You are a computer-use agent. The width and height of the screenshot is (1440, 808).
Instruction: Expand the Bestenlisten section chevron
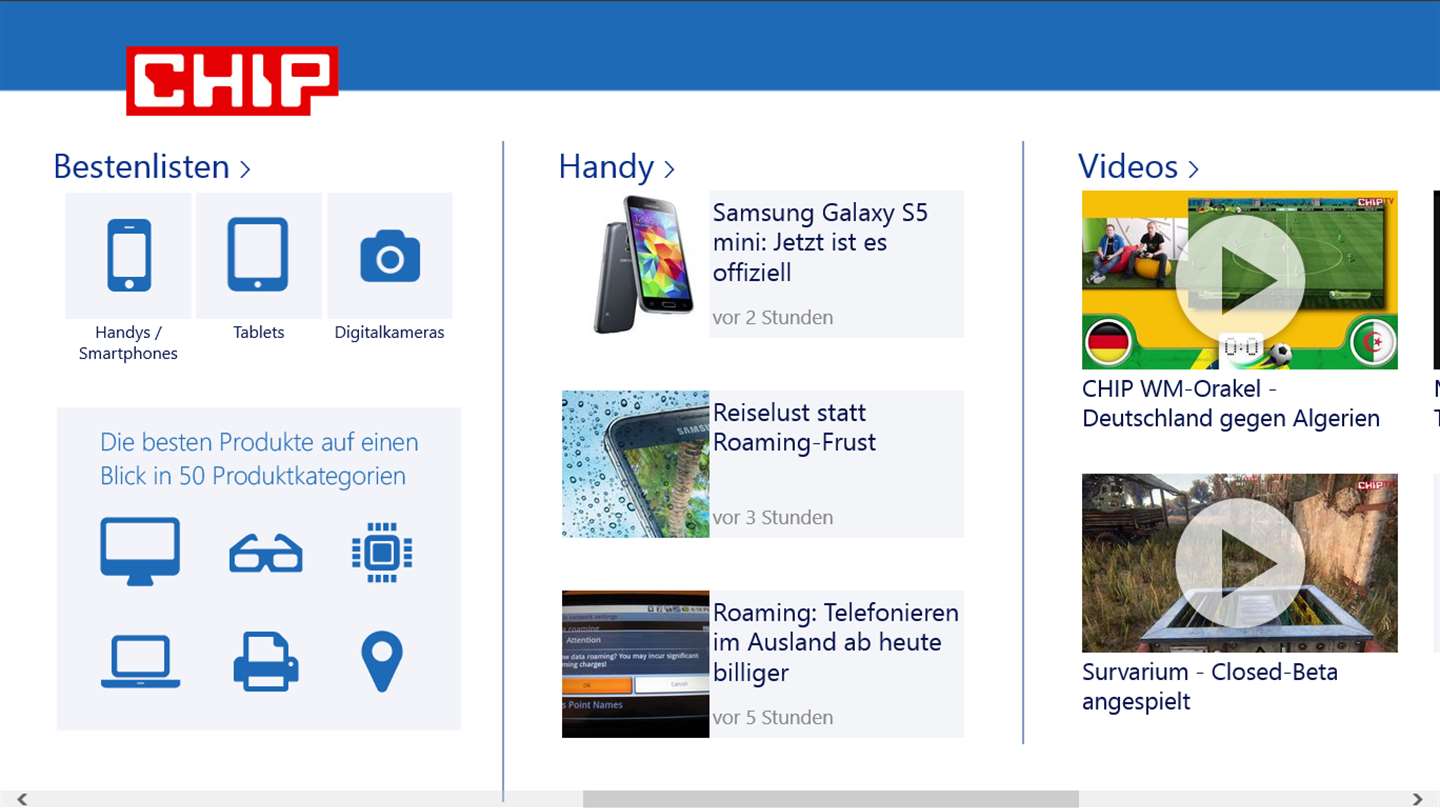245,168
